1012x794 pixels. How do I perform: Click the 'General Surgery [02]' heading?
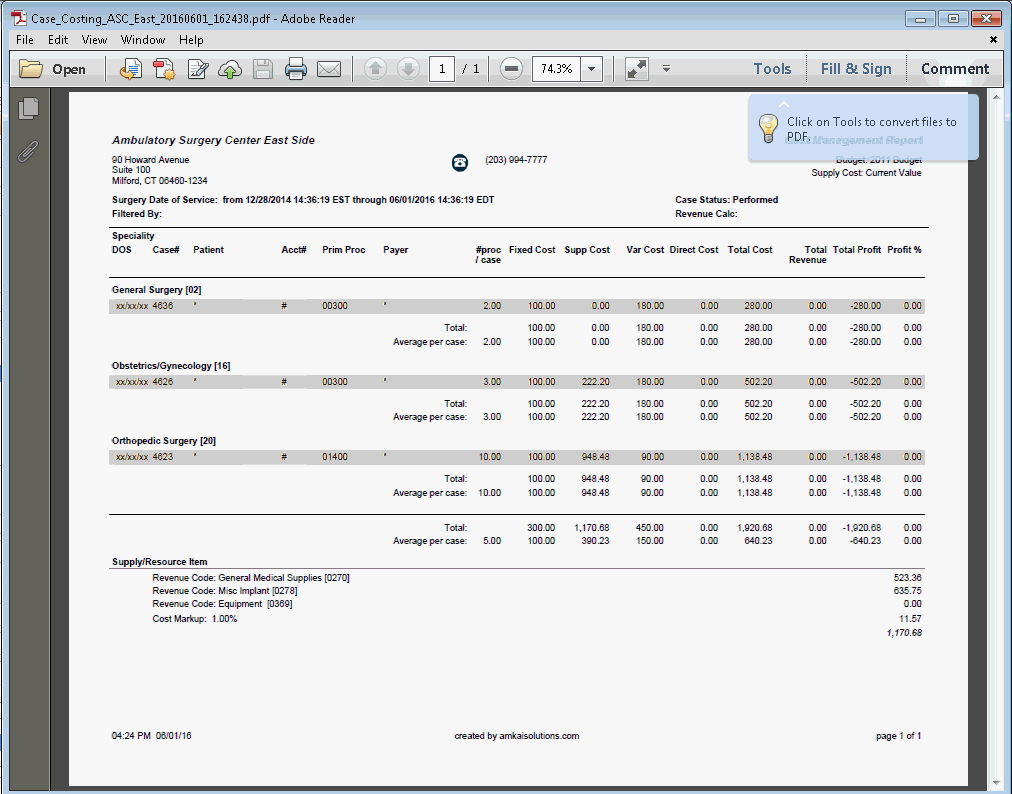click(156, 290)
